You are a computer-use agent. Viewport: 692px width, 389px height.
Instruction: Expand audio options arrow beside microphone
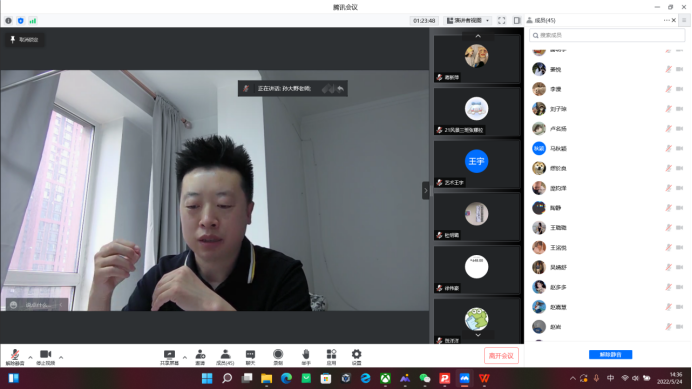[x=30, y=357]
